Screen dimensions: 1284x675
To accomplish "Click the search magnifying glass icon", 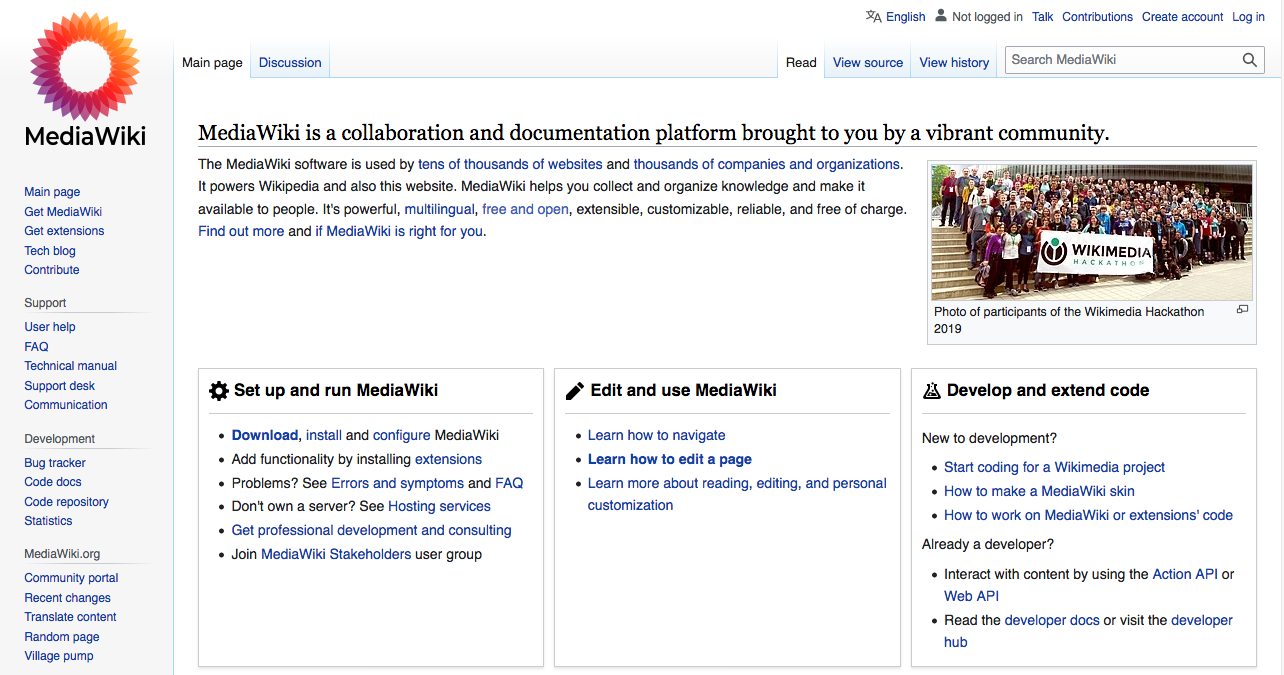I will (1249, 60).
